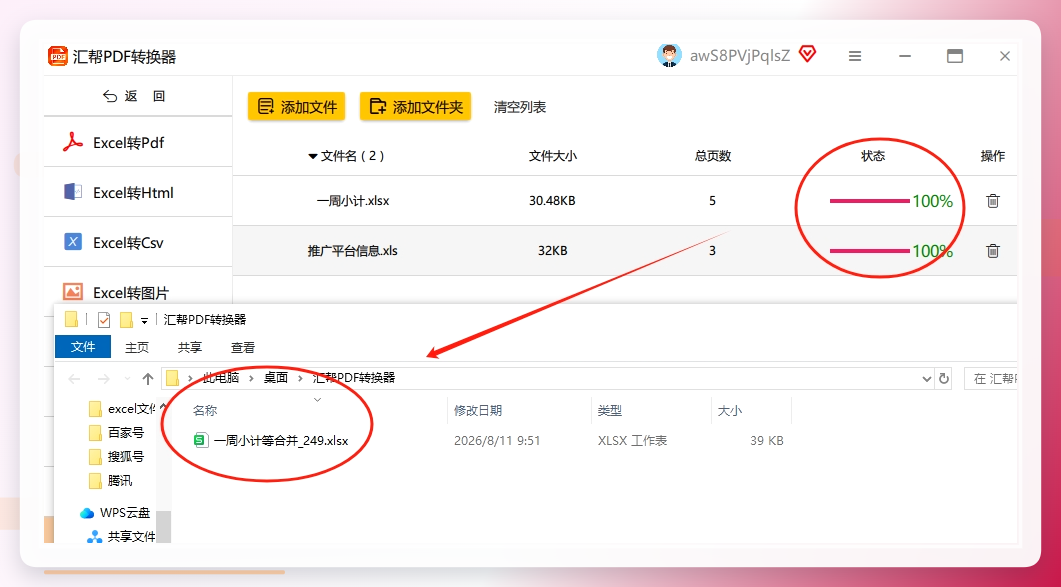Image resolution: width=1061 pixels, height=587 pixels.
Task: Click the 添加文件夹 button
Action: [x=415, y=106]
